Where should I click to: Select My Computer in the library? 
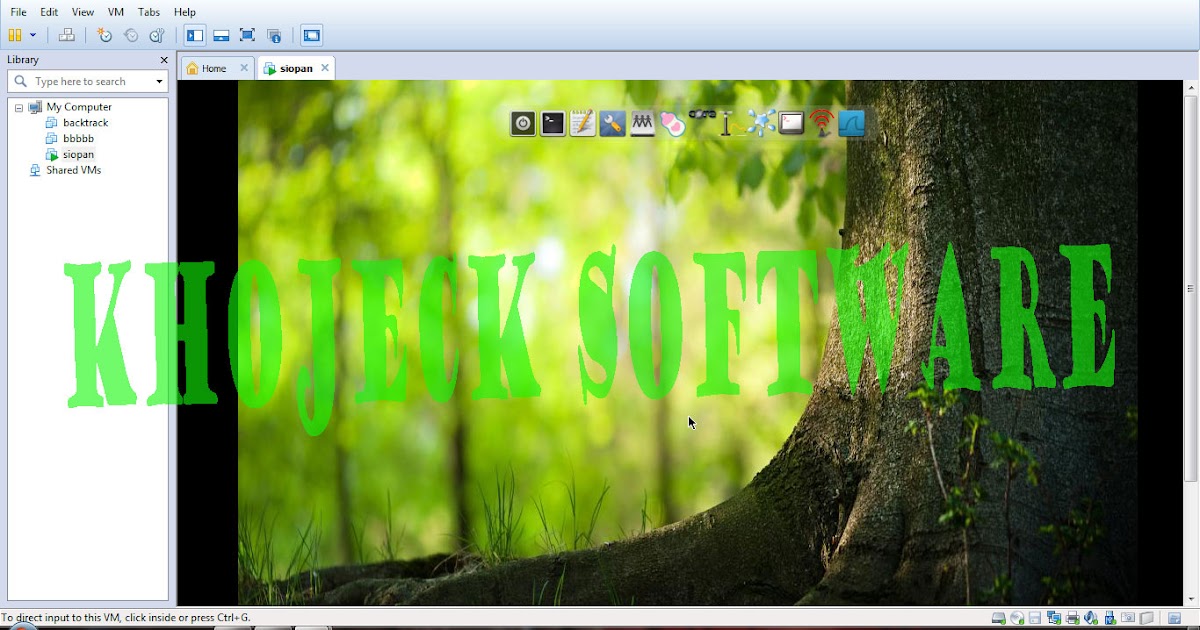pyautogui.click(x=79, y=107)
